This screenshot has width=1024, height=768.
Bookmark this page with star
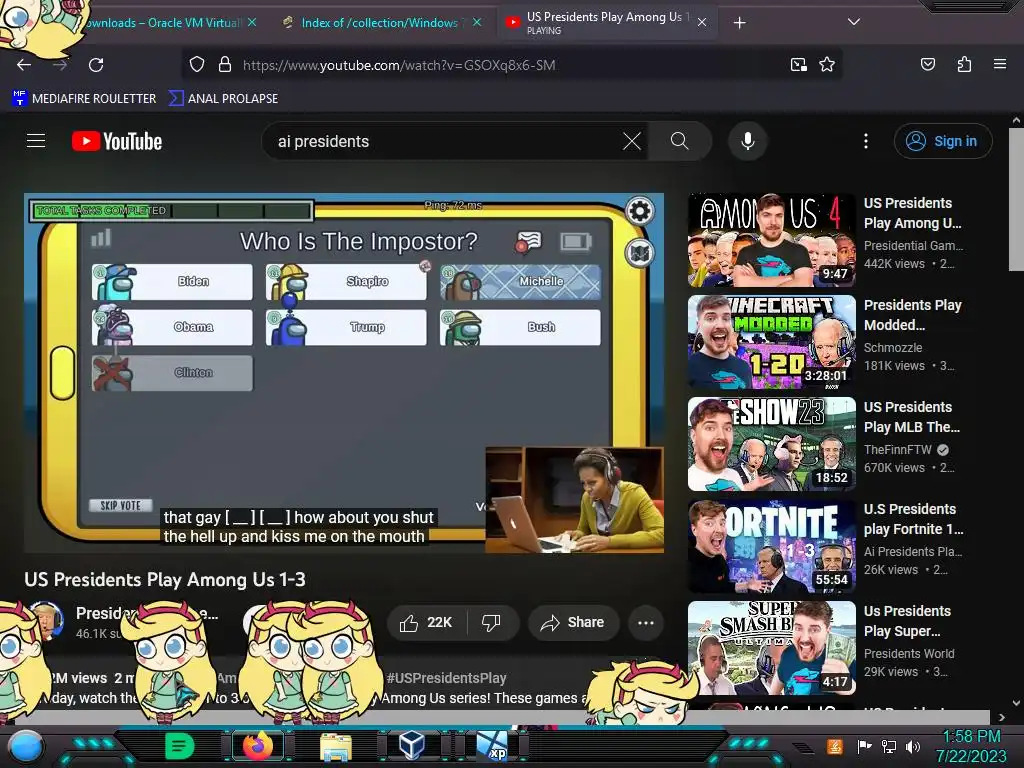tap(827, 65)
